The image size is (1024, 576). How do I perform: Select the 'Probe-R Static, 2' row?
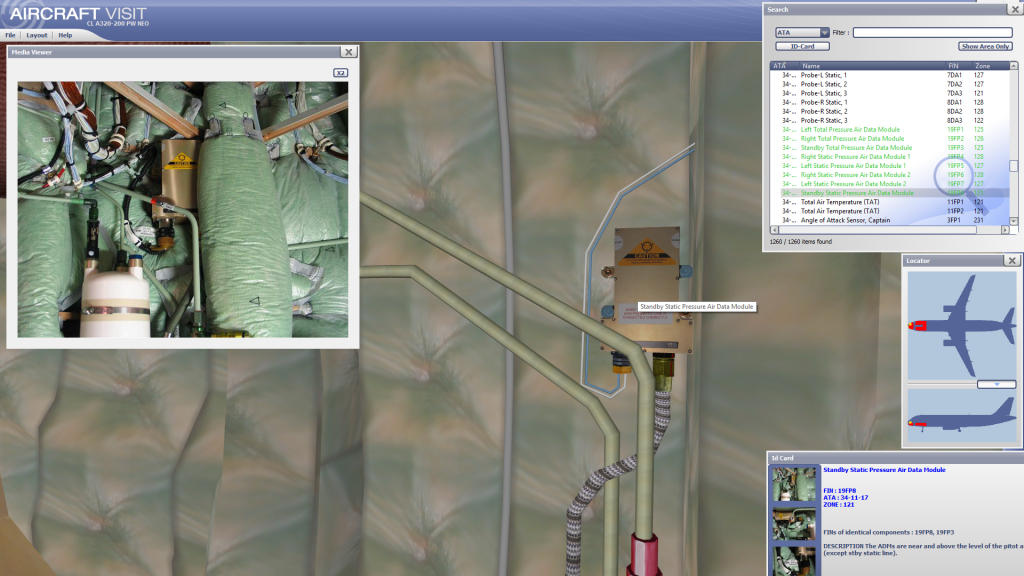(x=889, y=112)
